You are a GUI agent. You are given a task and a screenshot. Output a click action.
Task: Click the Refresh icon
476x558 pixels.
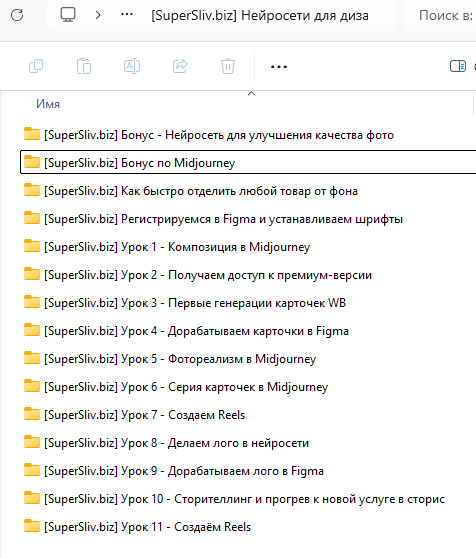[x=17, y=15]
